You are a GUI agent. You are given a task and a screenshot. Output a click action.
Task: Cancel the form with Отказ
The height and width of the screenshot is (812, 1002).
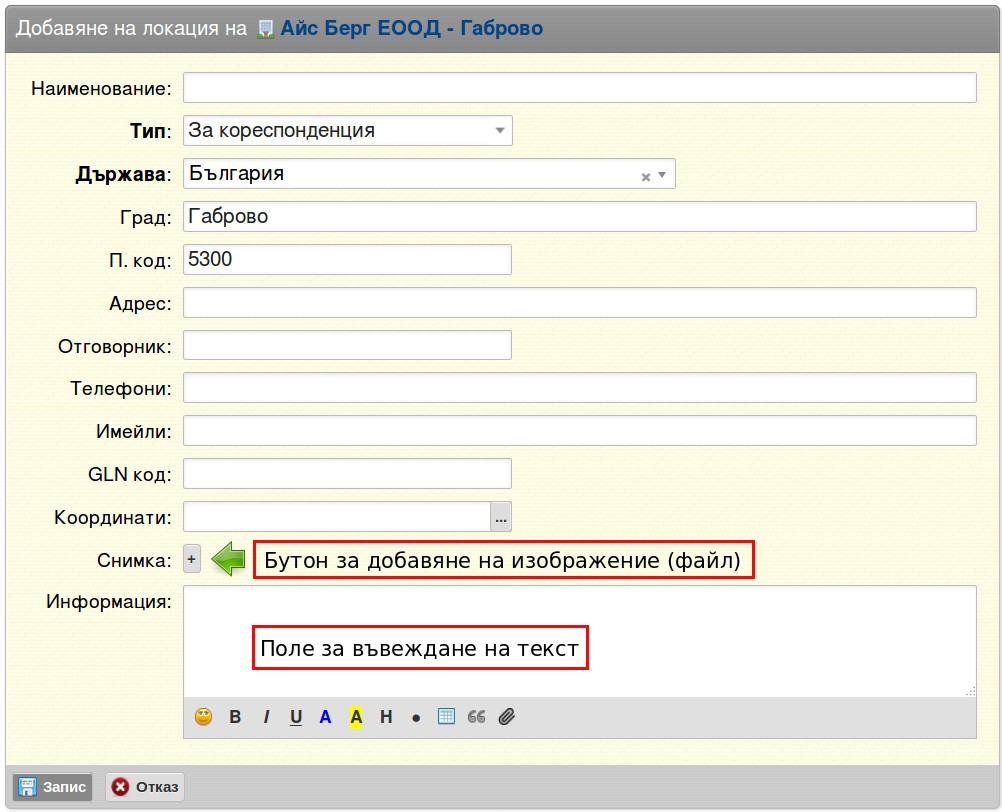[145, 786]
